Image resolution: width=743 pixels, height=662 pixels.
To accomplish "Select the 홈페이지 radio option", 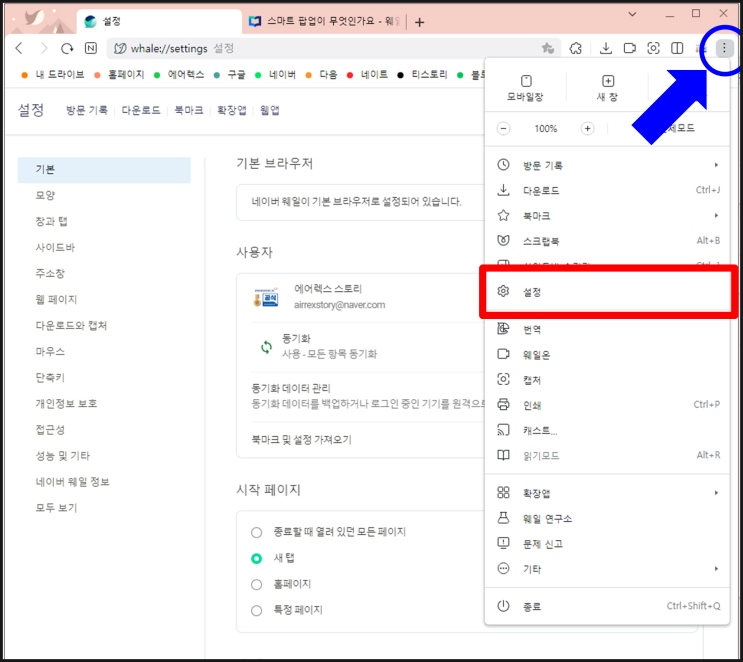I will pos(256,584).
